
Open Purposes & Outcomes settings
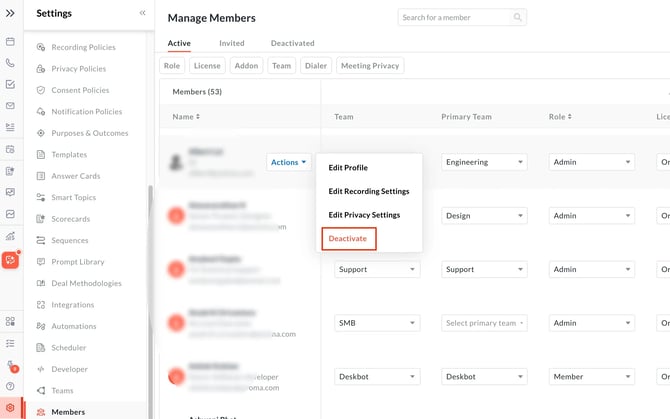90,133
